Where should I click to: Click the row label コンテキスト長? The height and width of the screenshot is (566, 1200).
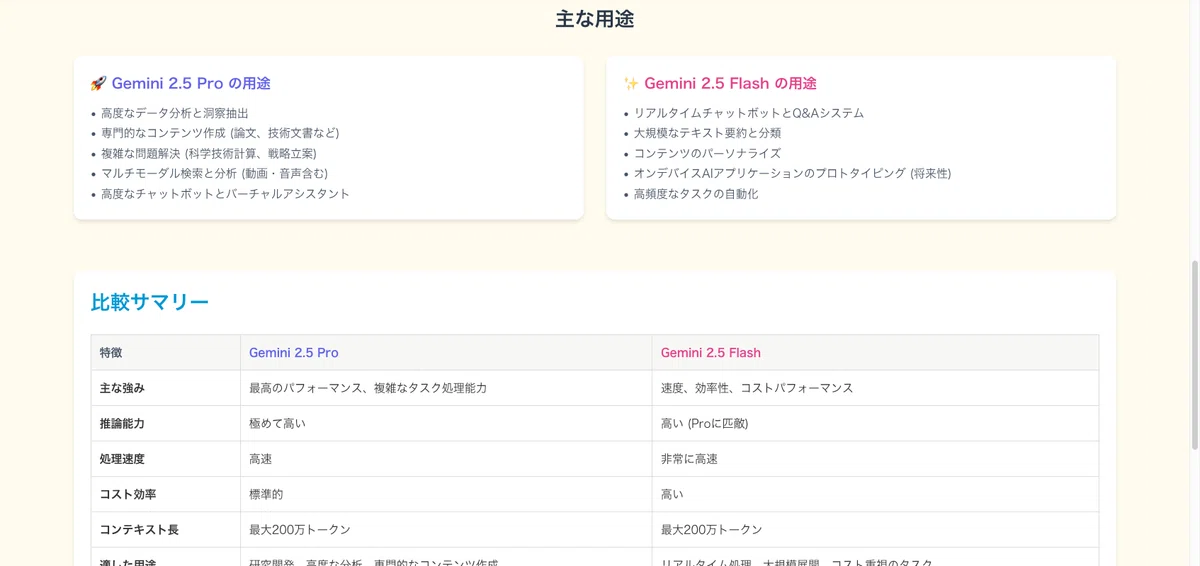166,529
